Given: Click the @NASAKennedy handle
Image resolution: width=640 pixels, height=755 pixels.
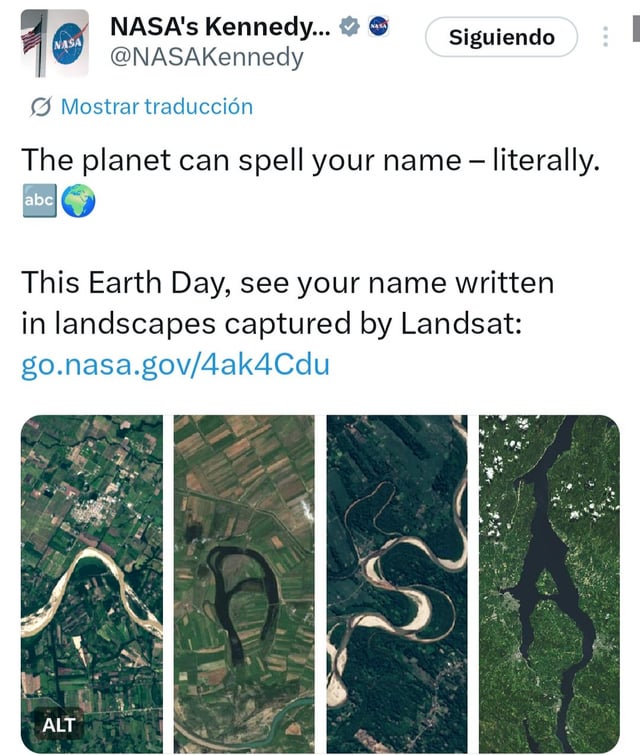Looking at the screenshot, I should pyautogui.click(x=205, y=58).
